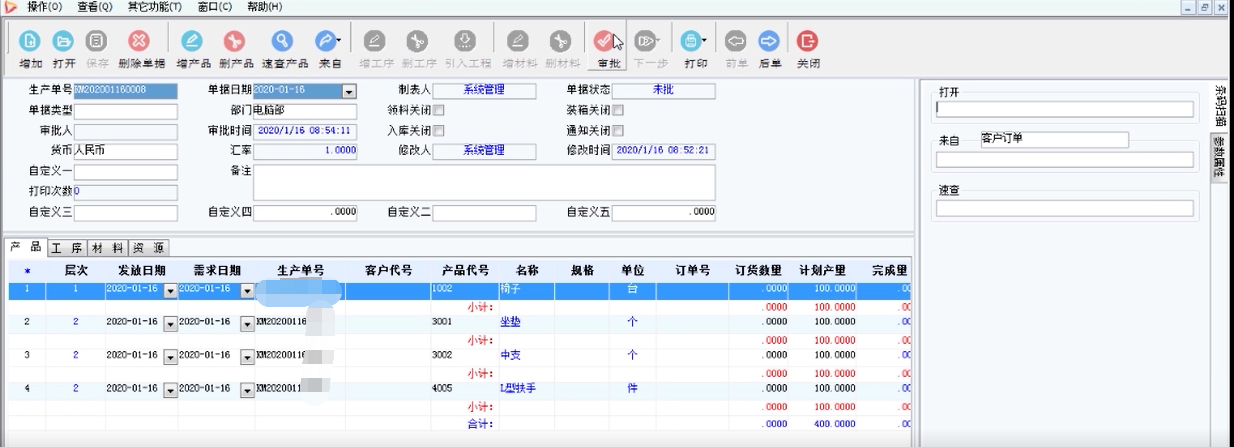Viewport: 1234px width, 447px height.
Task: Open the 查看(Q) menu
Action: click(95, 7)
